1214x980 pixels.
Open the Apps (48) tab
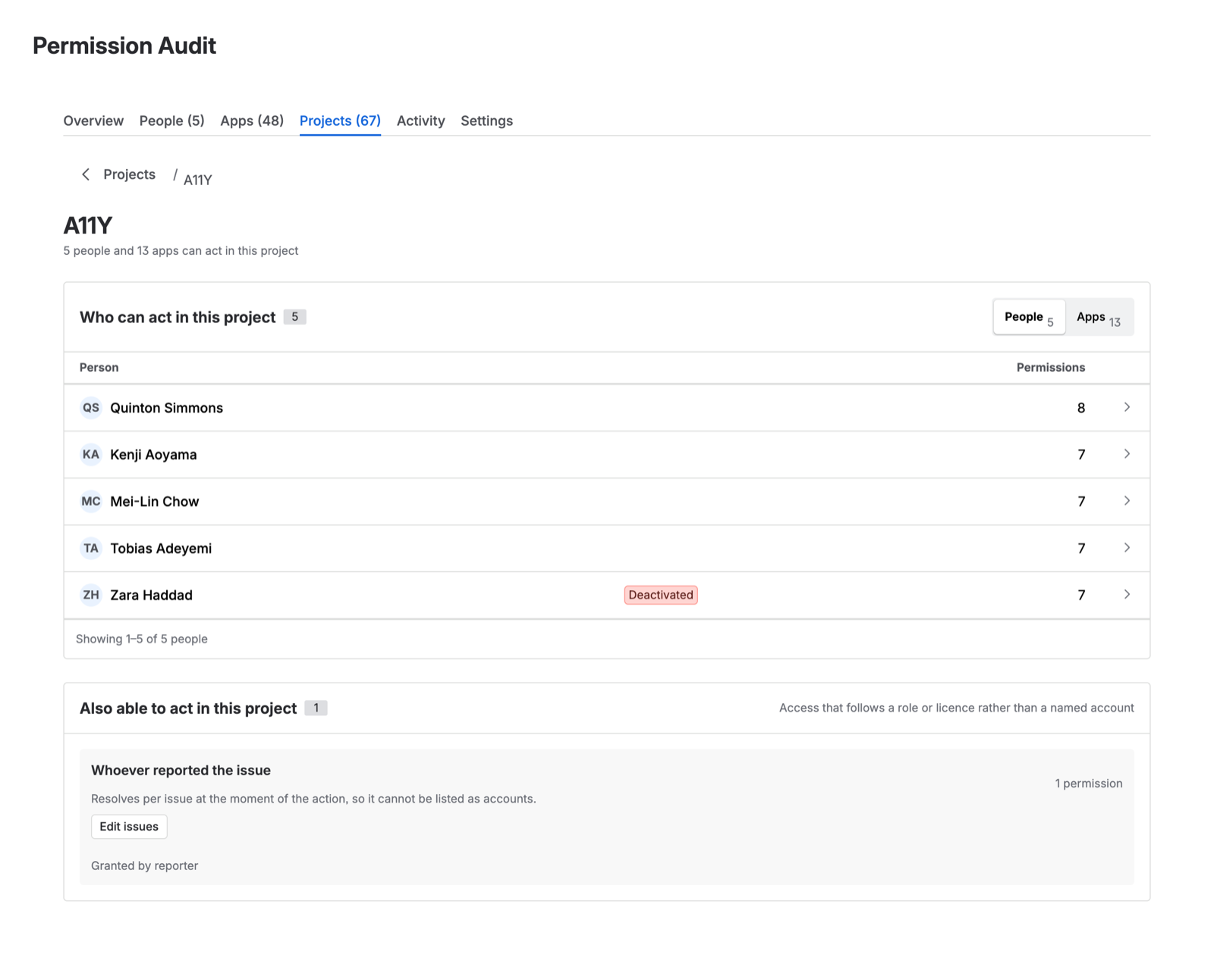pos(252,121)
